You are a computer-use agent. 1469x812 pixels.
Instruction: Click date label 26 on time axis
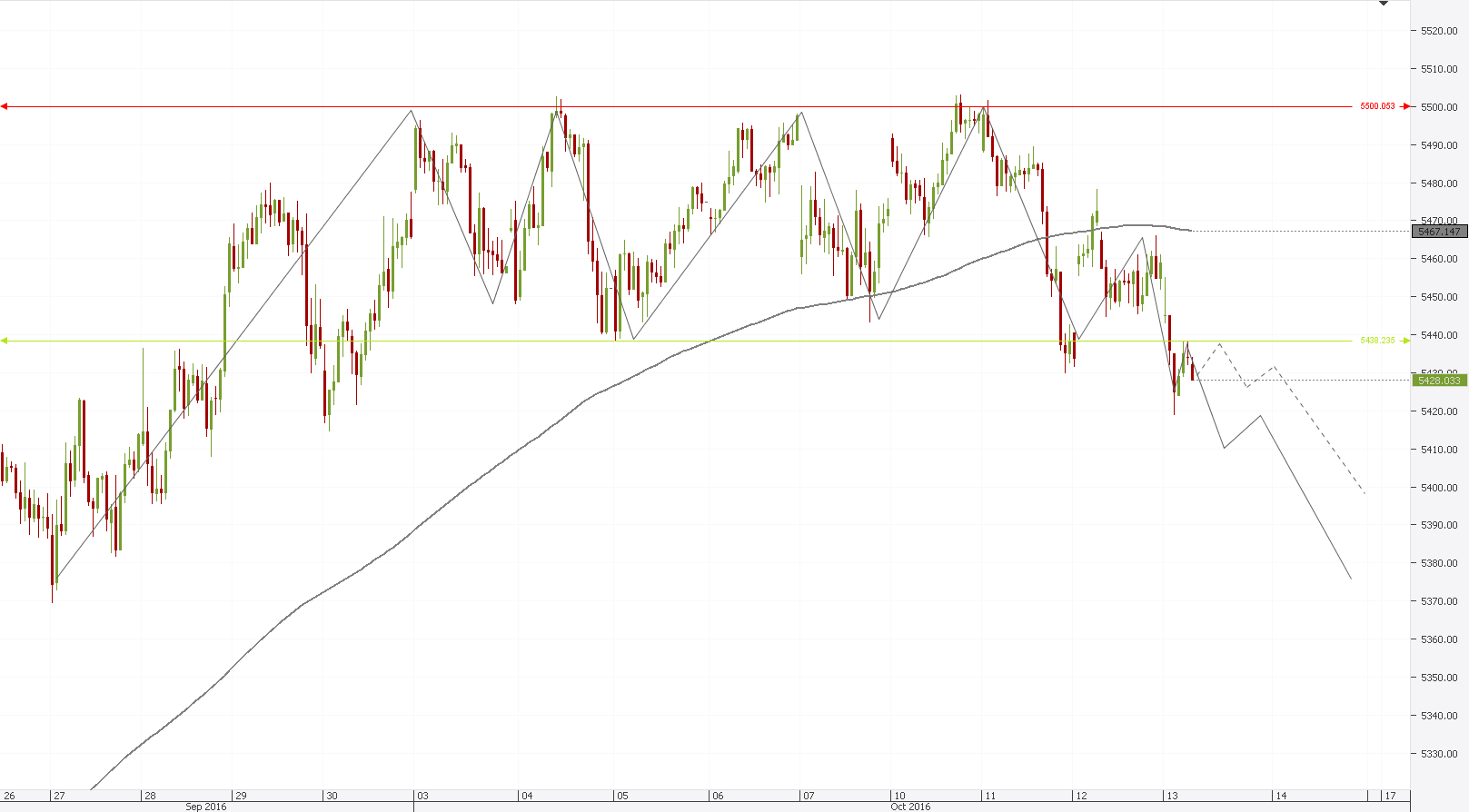[10, 796]
